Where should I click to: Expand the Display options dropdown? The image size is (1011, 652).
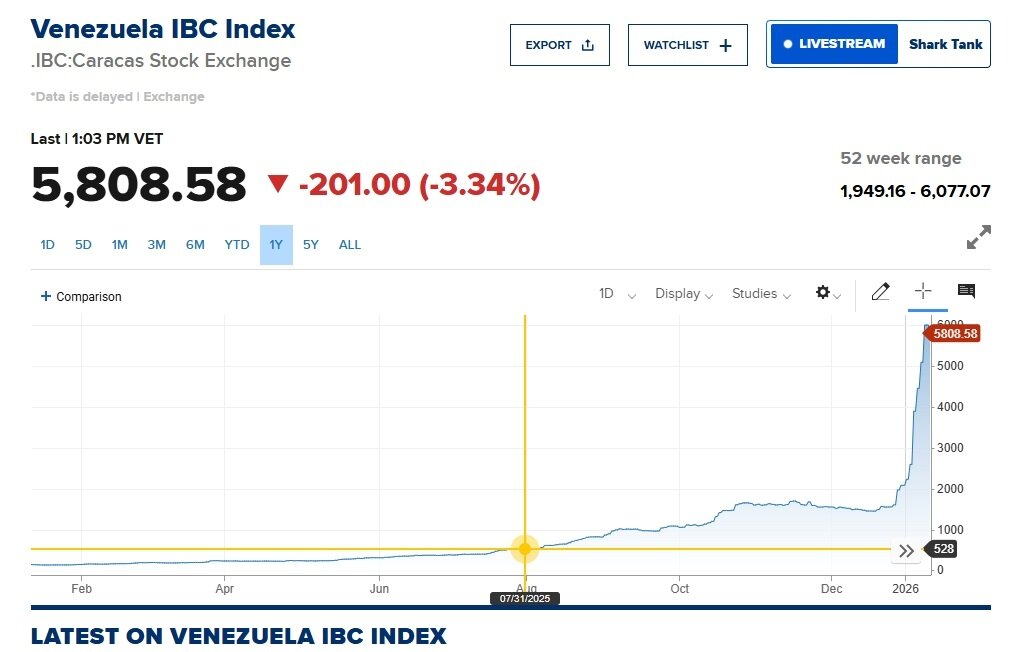(683, 293)
